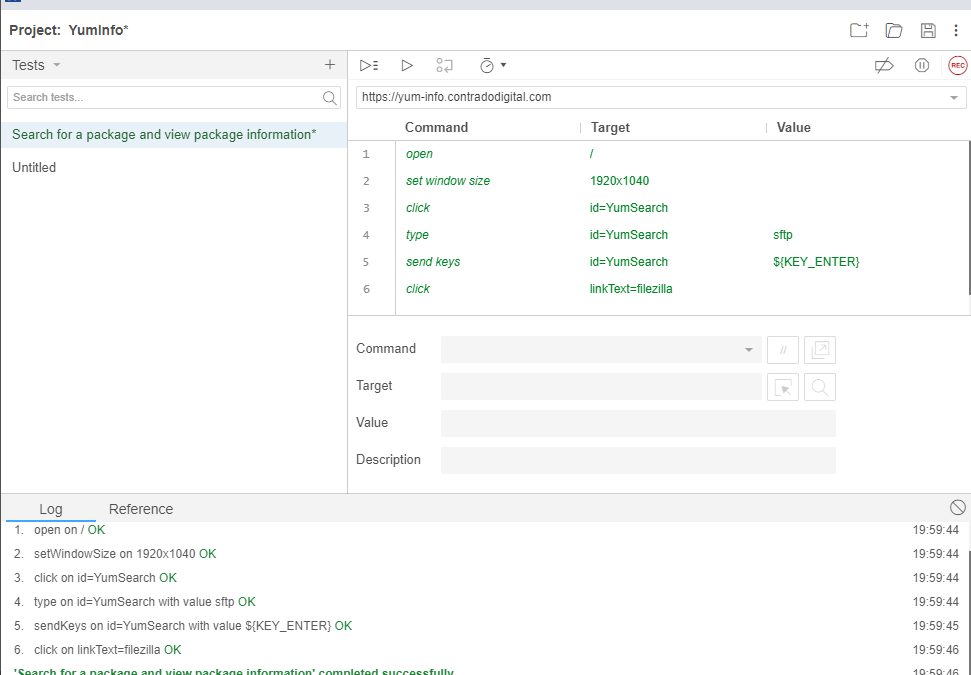Clear the log icon
Screen dimensions: 971x675
tap(957, 508)
